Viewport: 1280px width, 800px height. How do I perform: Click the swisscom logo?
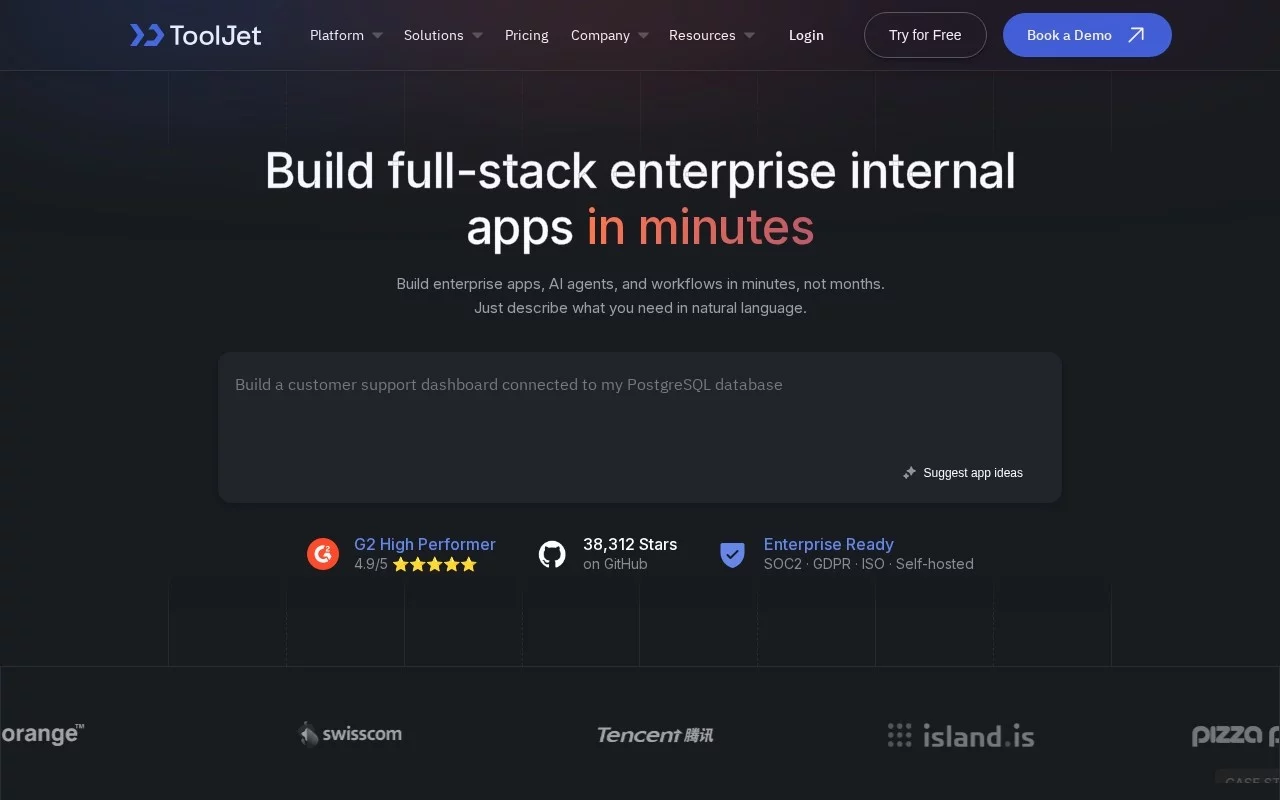click(351, 734)
